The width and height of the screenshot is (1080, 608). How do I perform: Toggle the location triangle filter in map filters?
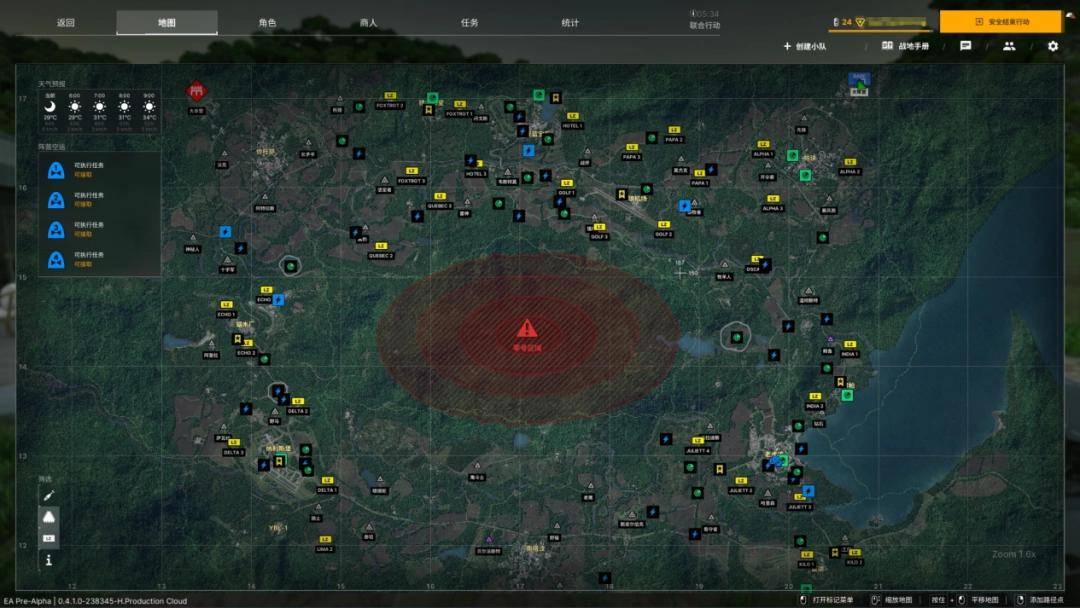pos(48,517)
